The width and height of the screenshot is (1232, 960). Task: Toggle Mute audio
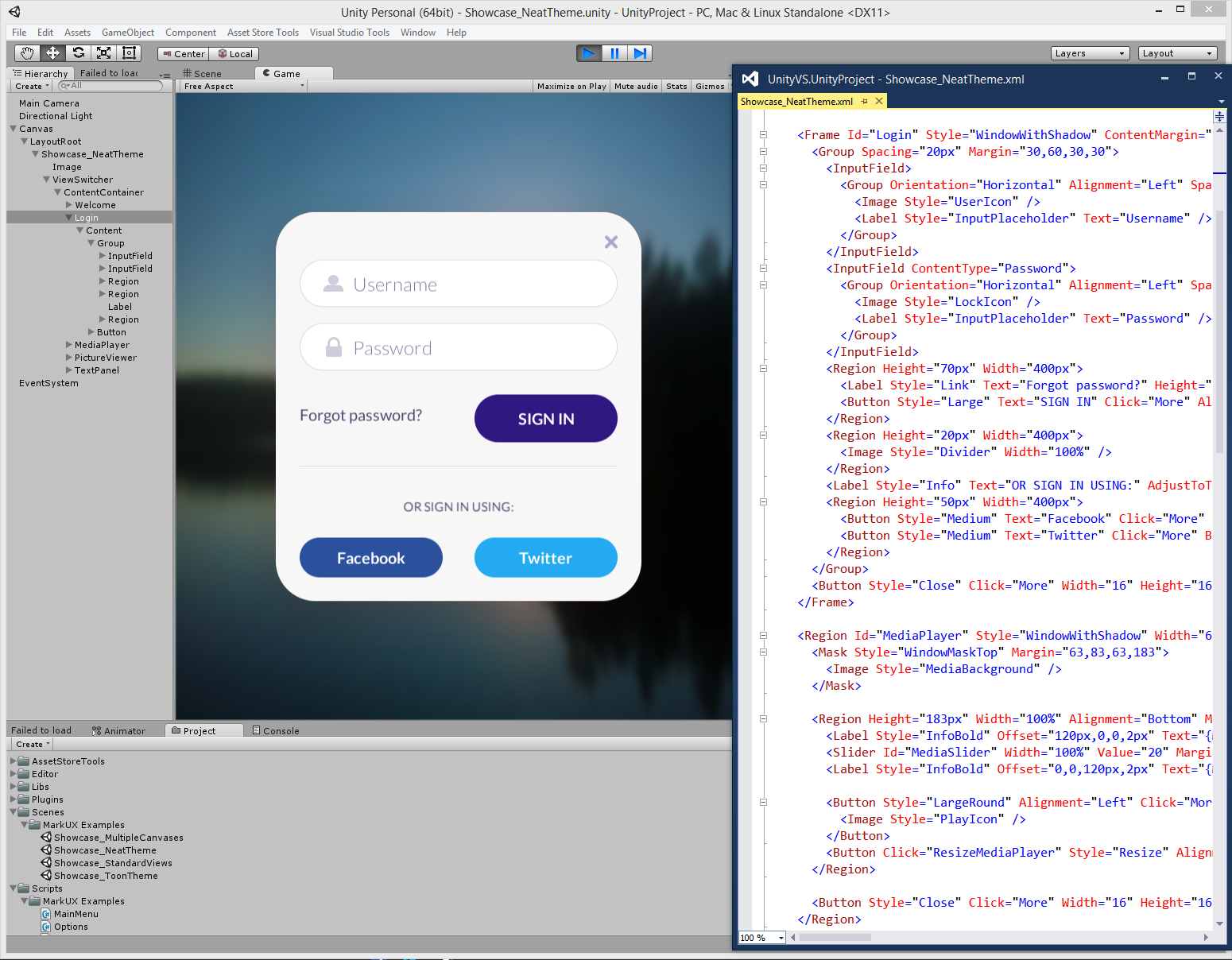635,86
